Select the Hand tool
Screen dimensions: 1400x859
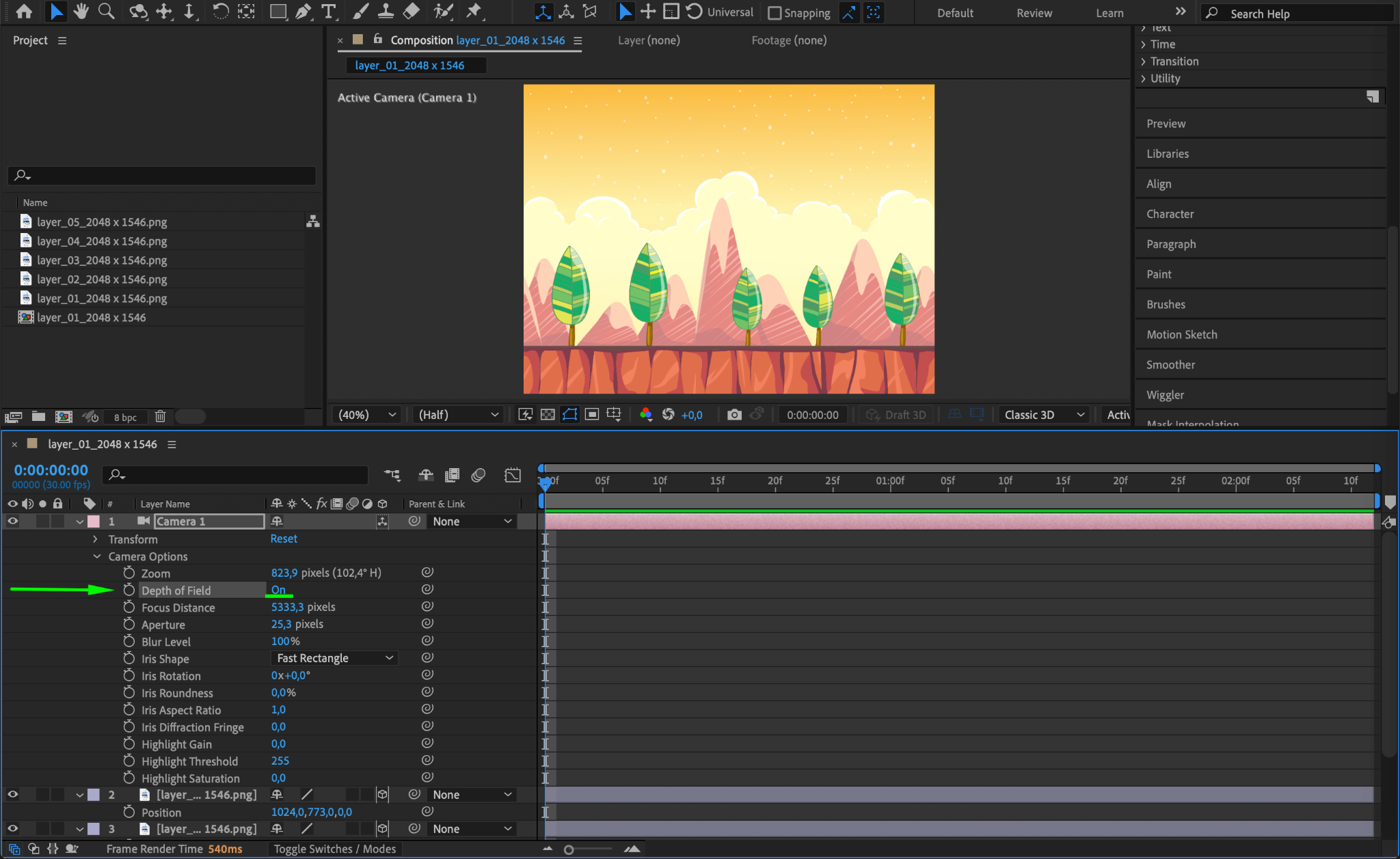click(x=81, y=11)
